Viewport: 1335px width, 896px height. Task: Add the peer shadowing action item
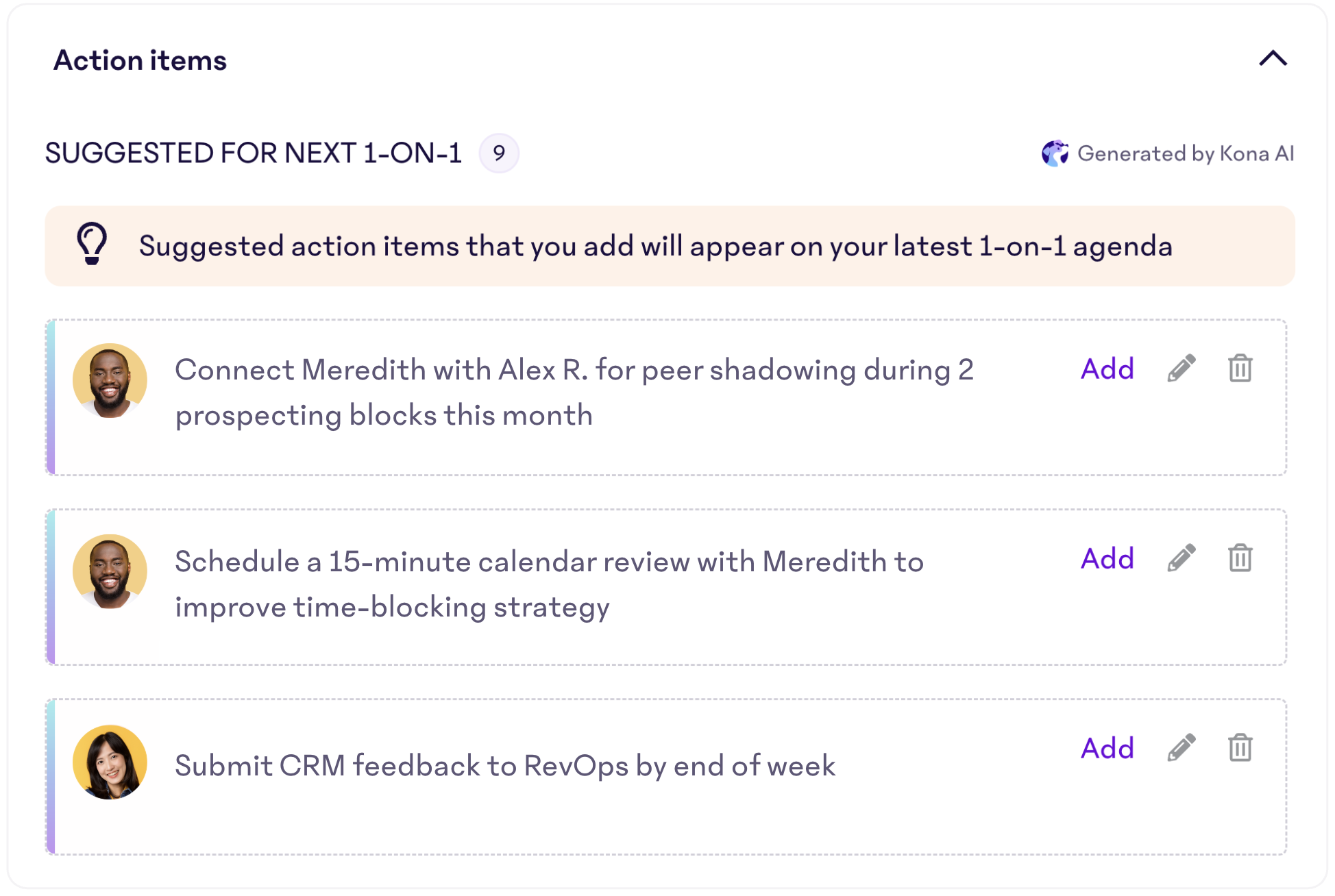point(1107,369)
